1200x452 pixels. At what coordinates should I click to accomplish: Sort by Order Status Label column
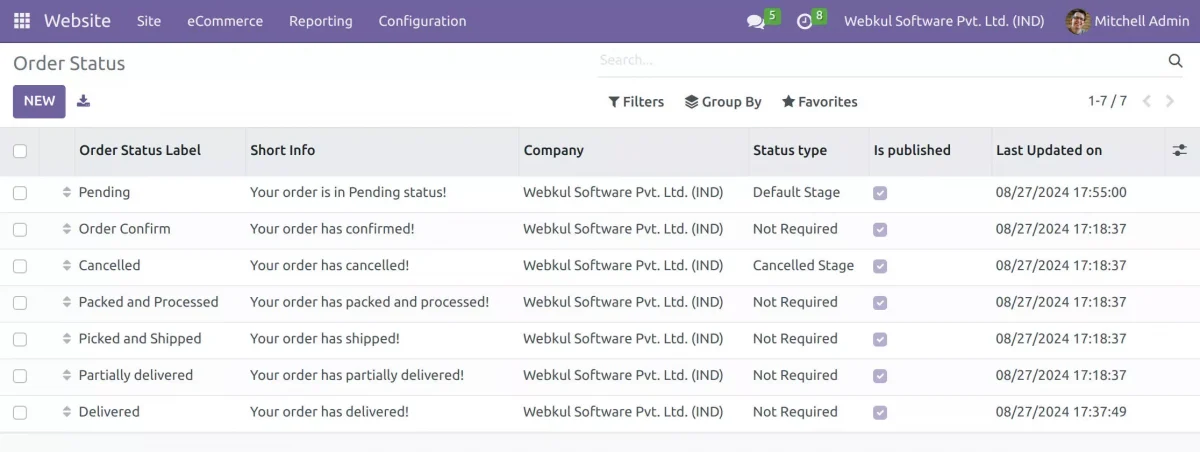point(140,150)
